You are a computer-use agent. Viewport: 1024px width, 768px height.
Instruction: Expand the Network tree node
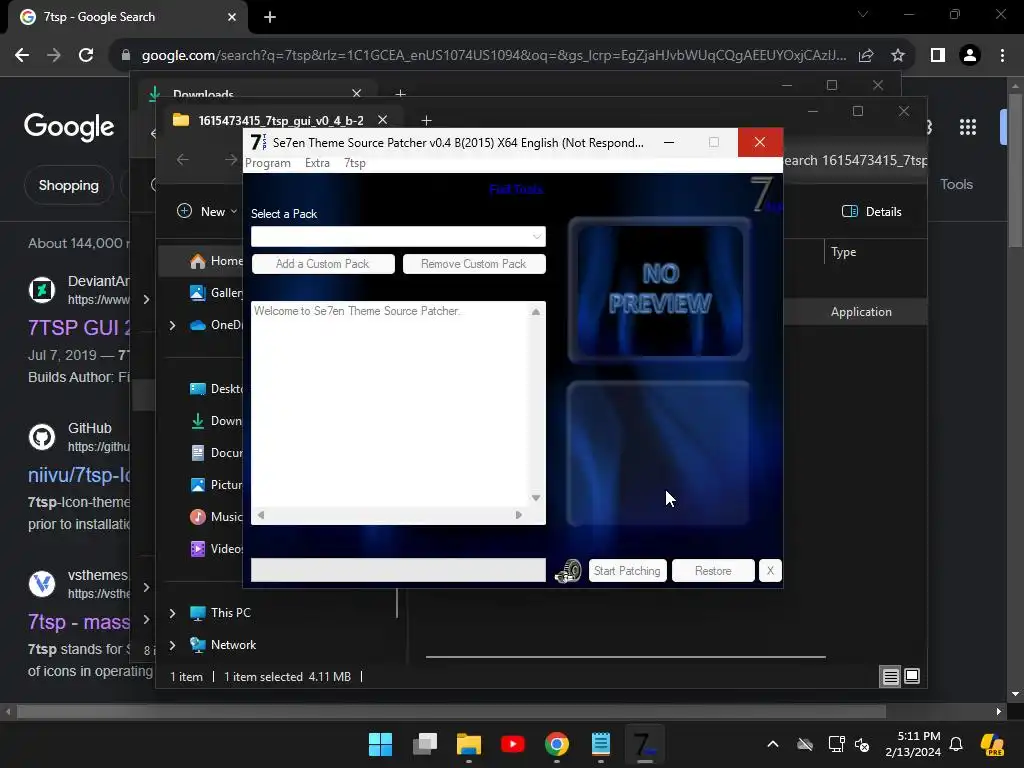tap(172, 645)
